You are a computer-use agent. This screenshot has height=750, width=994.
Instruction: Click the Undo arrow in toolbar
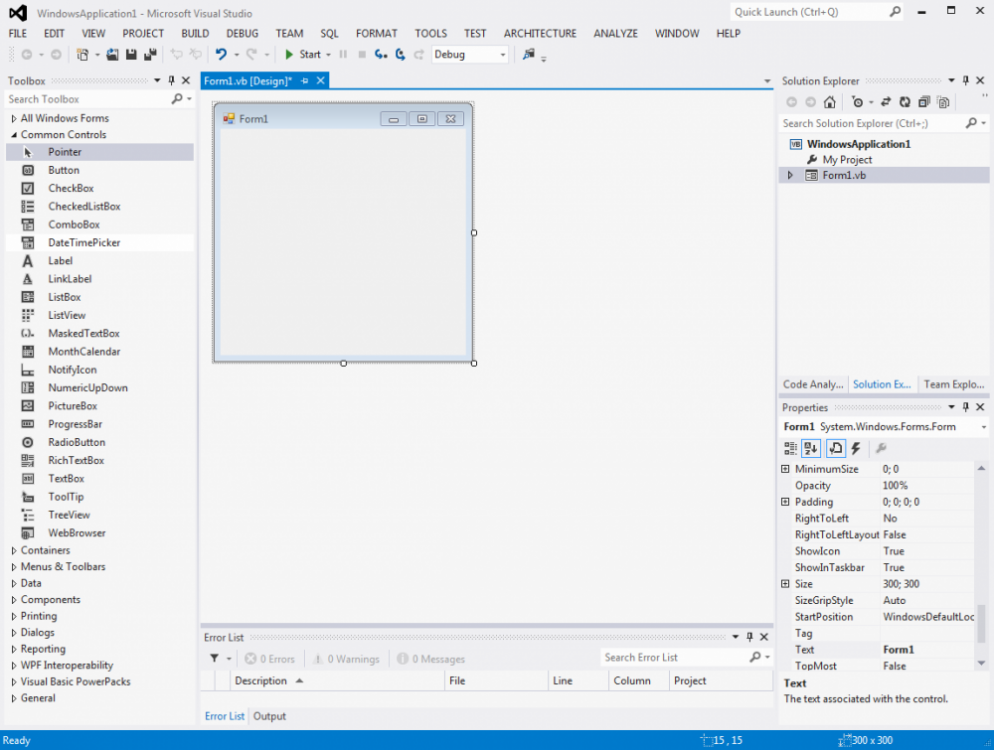[221, 55]
